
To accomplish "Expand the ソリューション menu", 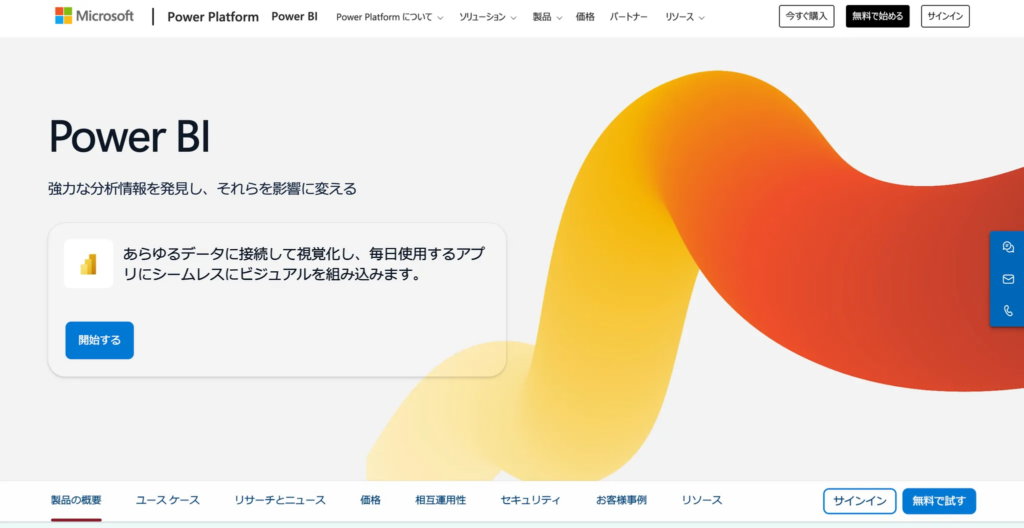I will click(487, 17).
